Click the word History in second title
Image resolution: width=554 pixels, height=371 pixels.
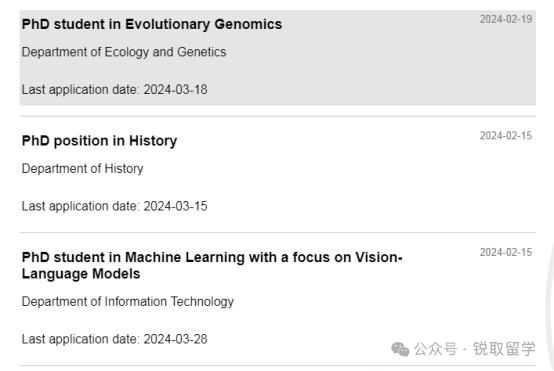coord(153,141)
